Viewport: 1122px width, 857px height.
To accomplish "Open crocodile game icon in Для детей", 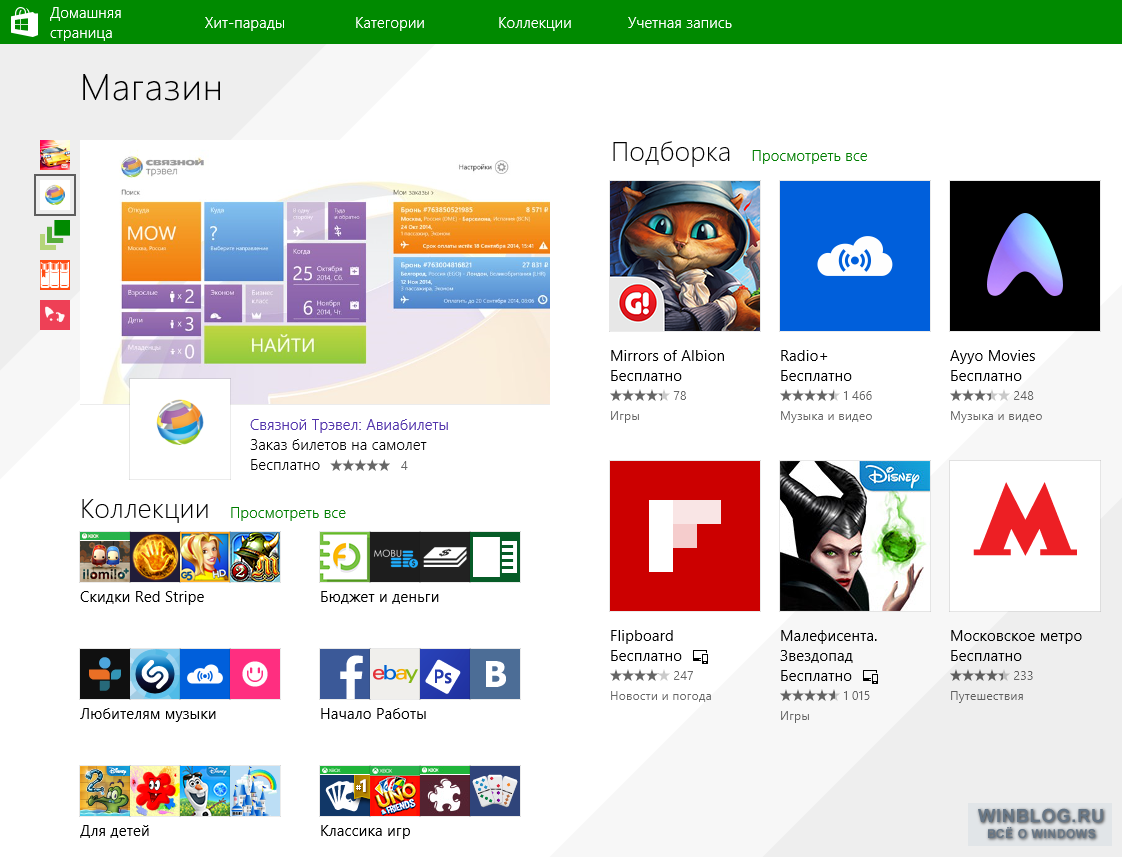I will (x=105, y=790).
